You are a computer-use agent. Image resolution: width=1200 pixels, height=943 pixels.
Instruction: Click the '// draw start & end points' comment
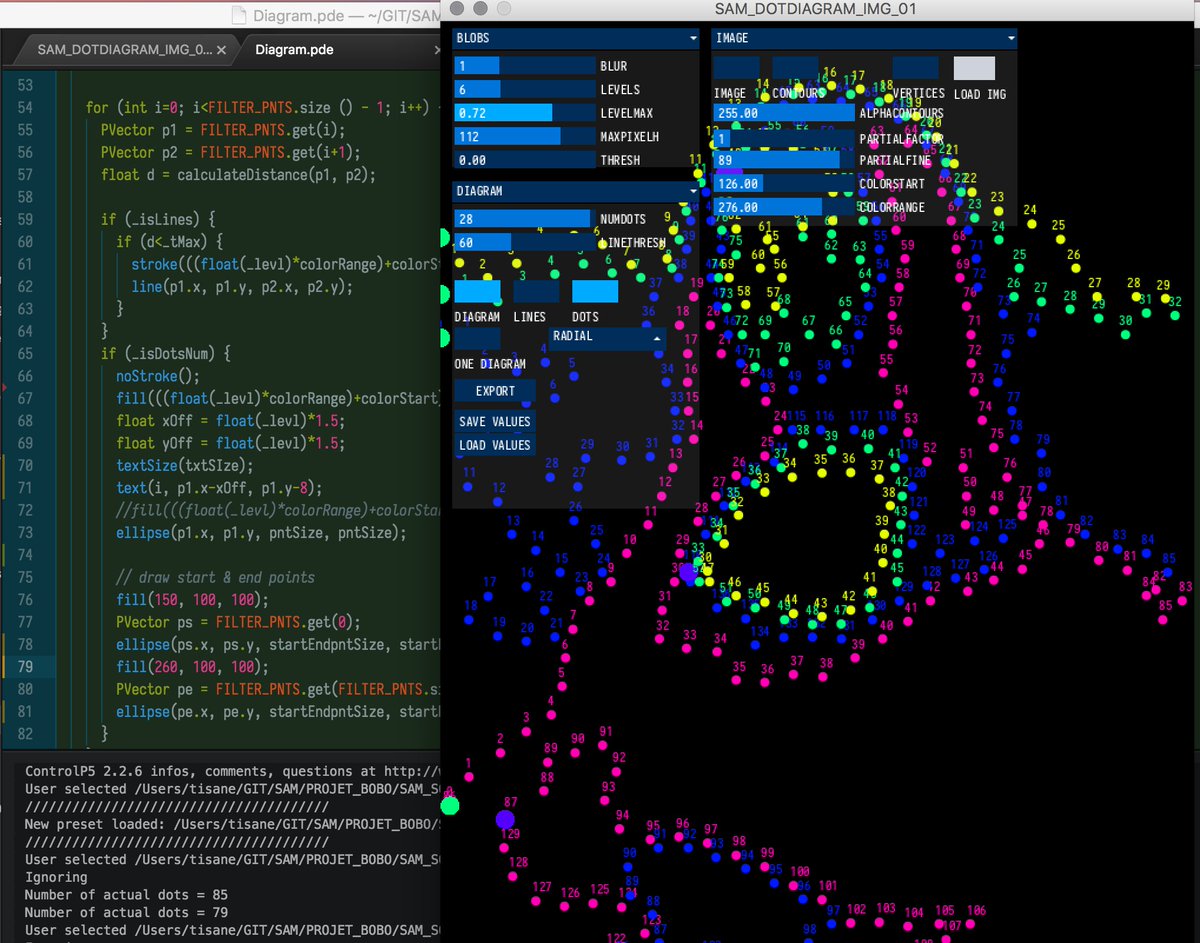point(215,578)
